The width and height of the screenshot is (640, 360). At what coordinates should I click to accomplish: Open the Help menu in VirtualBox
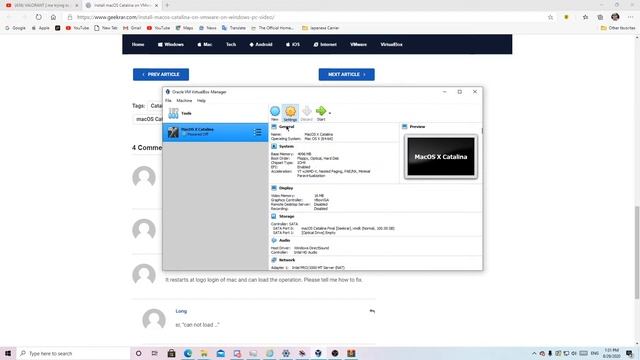(201, 100)
